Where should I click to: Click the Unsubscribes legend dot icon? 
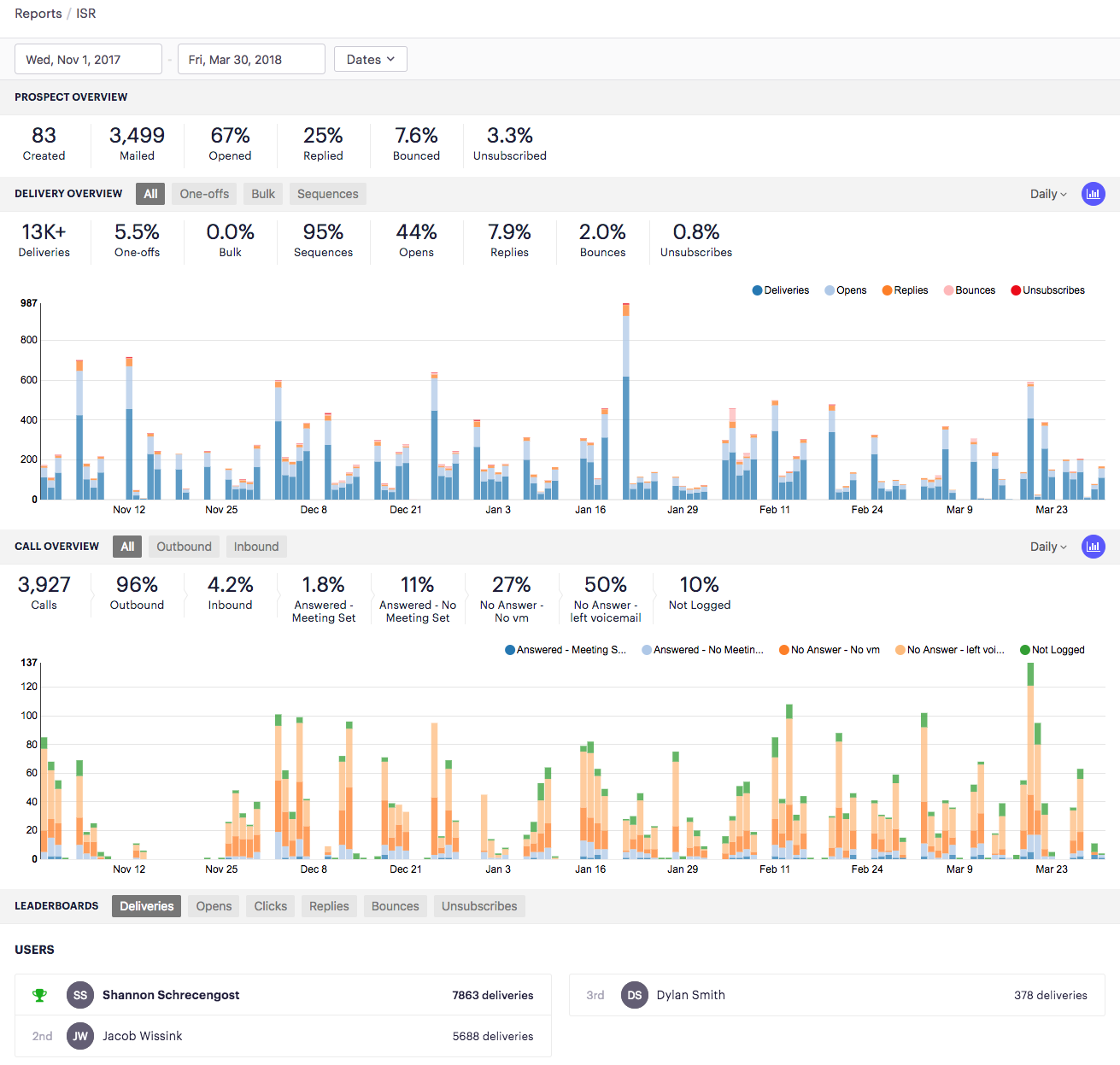click(1014, 290)
